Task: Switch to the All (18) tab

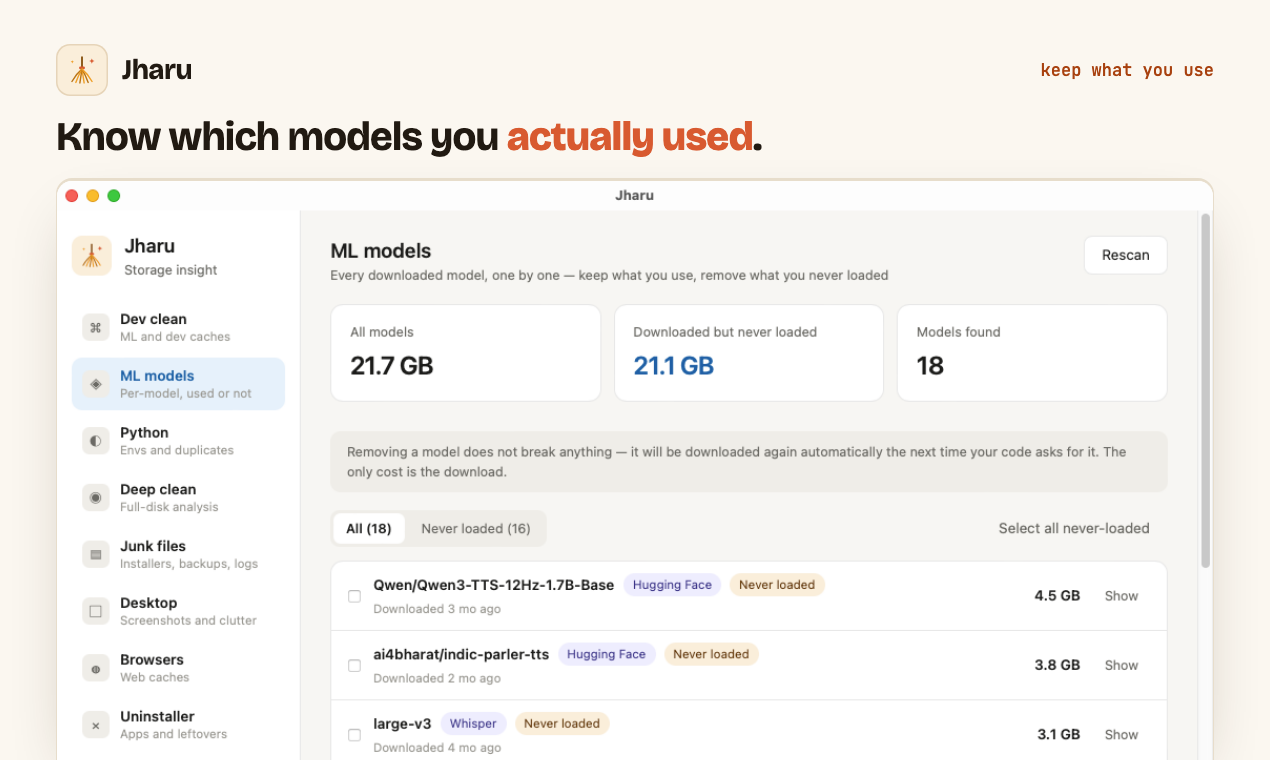Action: pyautogui.click(x=369, y=528)
